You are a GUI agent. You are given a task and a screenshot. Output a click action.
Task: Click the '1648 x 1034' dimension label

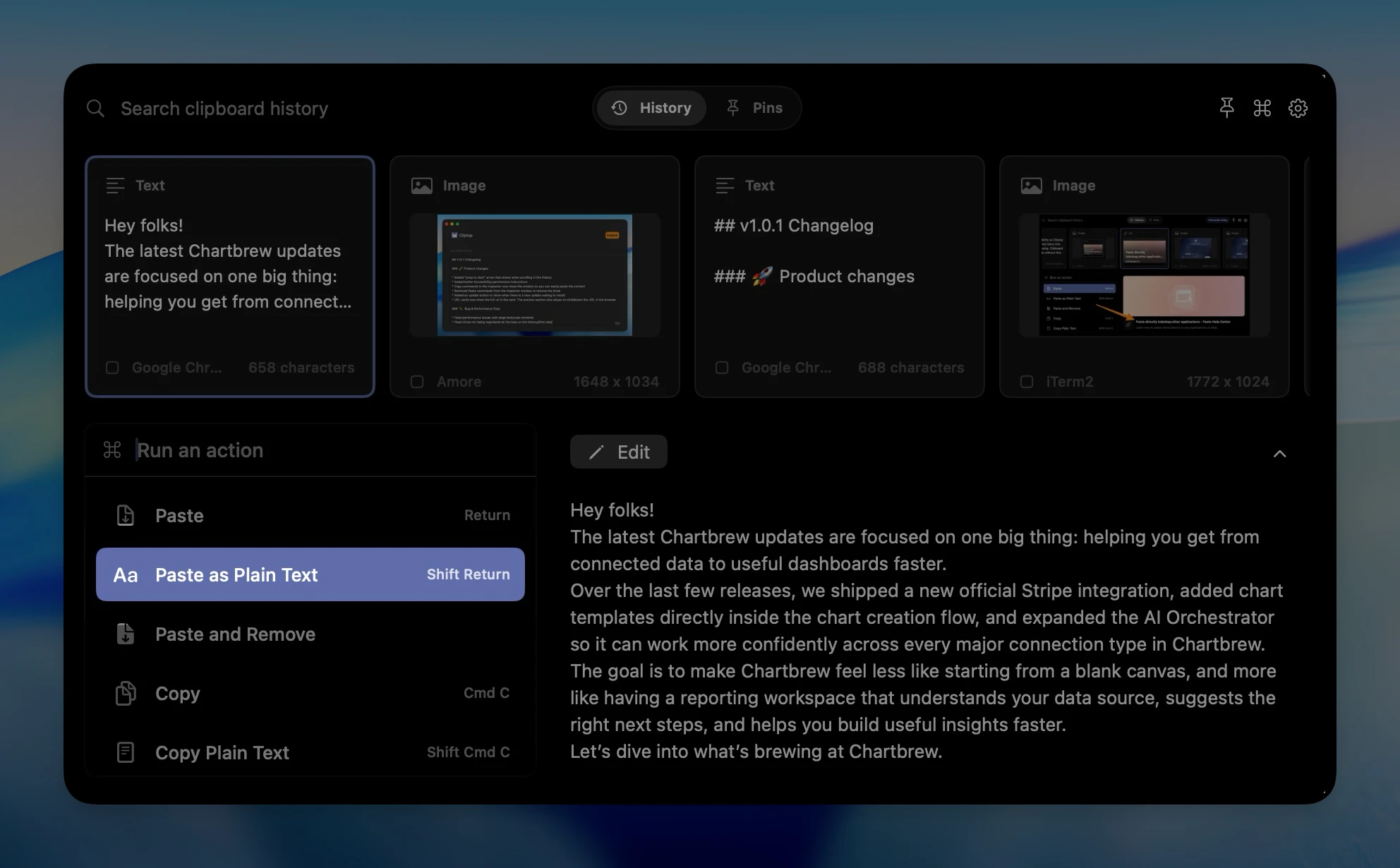[616, 382]
